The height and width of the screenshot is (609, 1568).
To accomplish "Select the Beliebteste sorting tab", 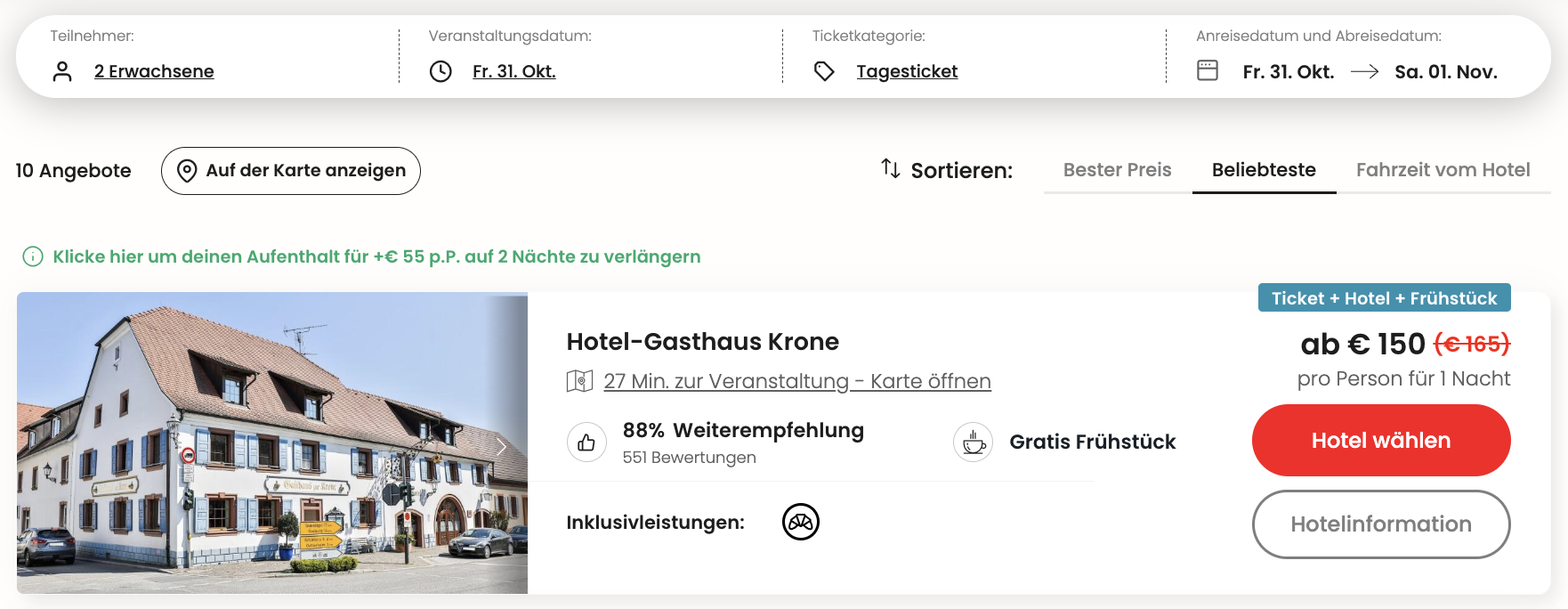I will pyautogui.click(x=1264, y=170).
